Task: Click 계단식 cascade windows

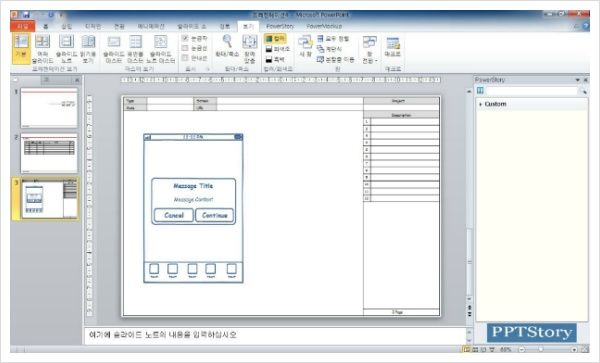Action: [x=329, y=49]
